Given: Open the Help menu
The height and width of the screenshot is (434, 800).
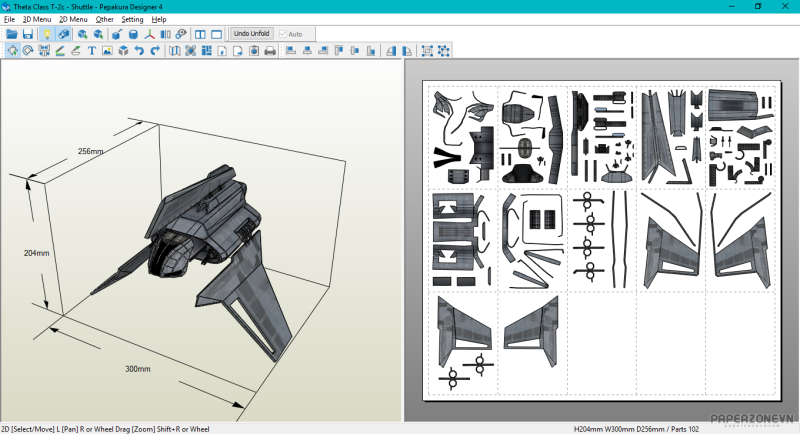Looking at the screenshot, I should point(159,19).
